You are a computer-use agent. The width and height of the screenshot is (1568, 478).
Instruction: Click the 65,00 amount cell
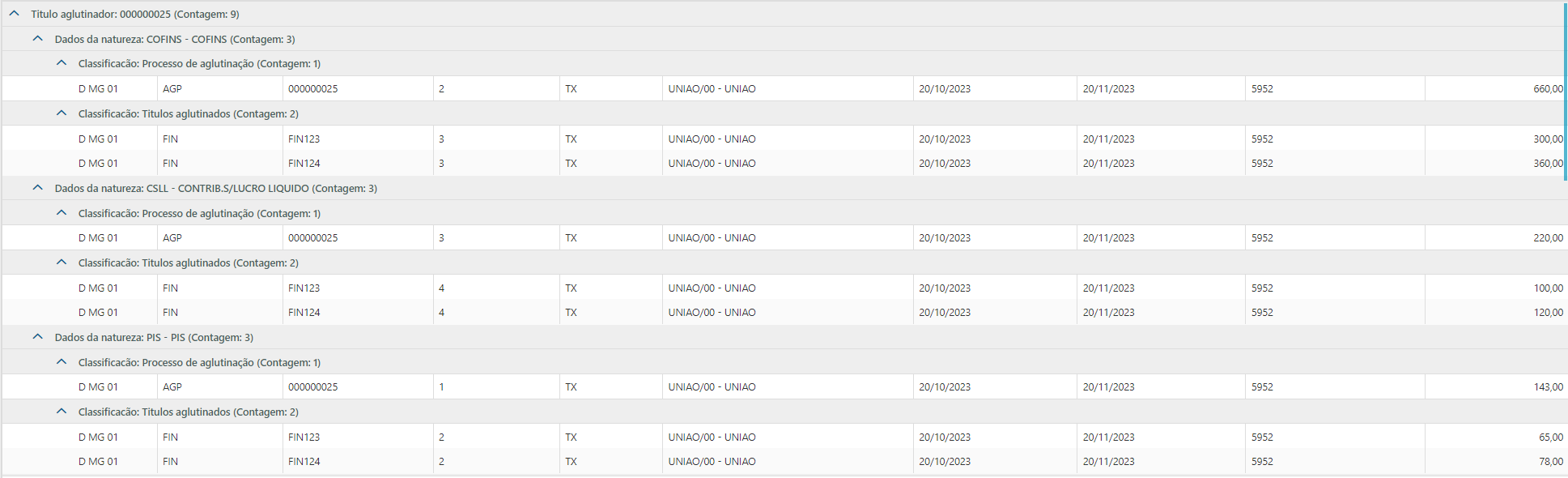click(1550, 437)
